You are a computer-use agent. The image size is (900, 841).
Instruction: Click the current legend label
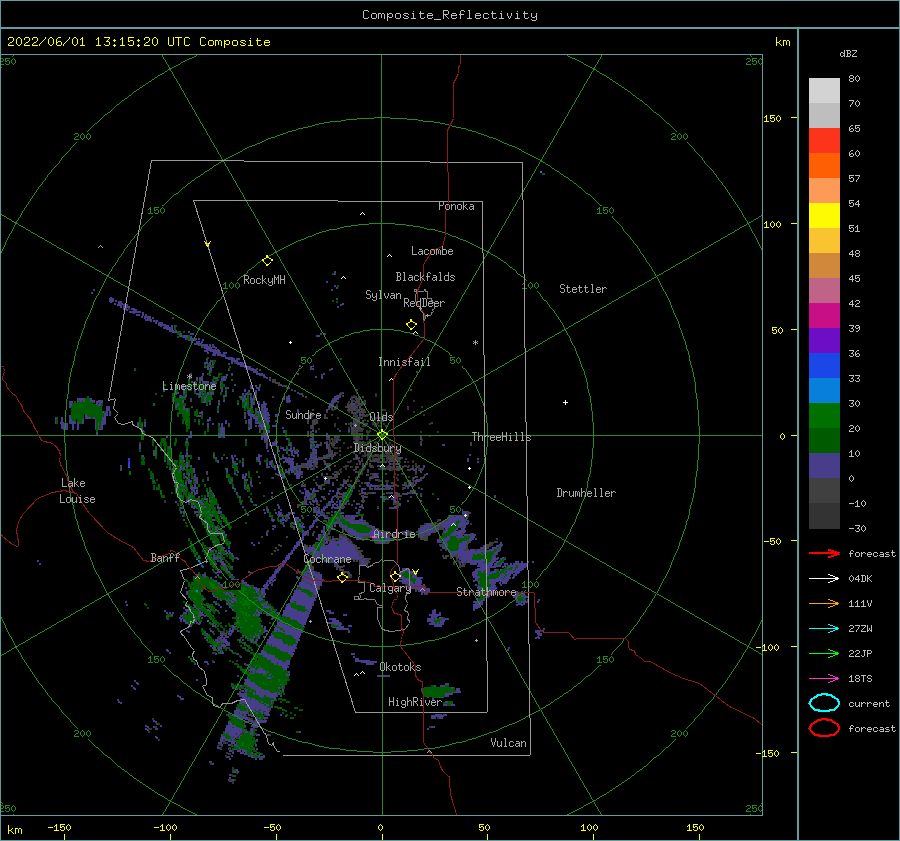coord(869,703)
